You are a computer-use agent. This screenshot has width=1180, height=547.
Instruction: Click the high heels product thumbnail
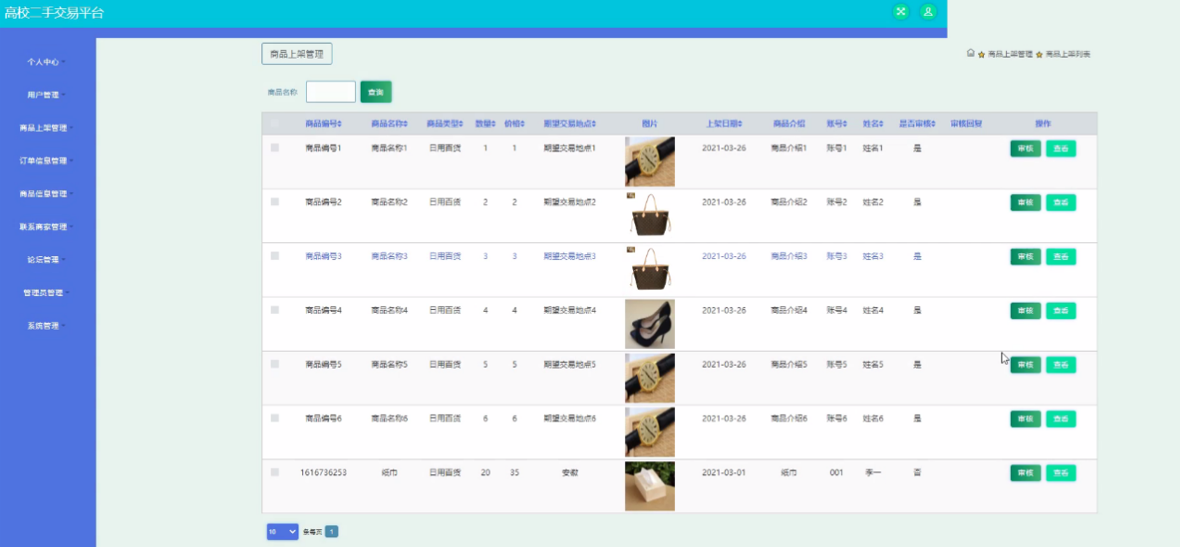649,324
